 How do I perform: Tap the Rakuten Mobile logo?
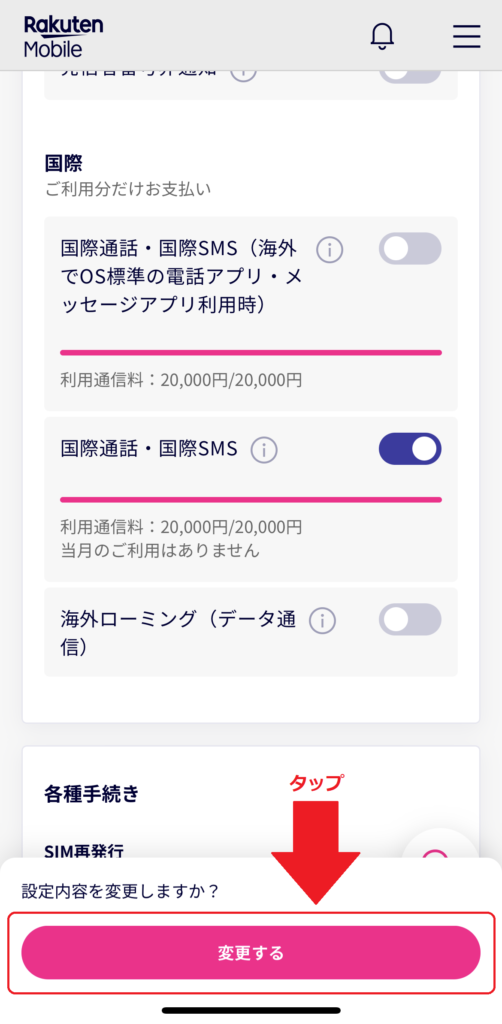(63, 37)
